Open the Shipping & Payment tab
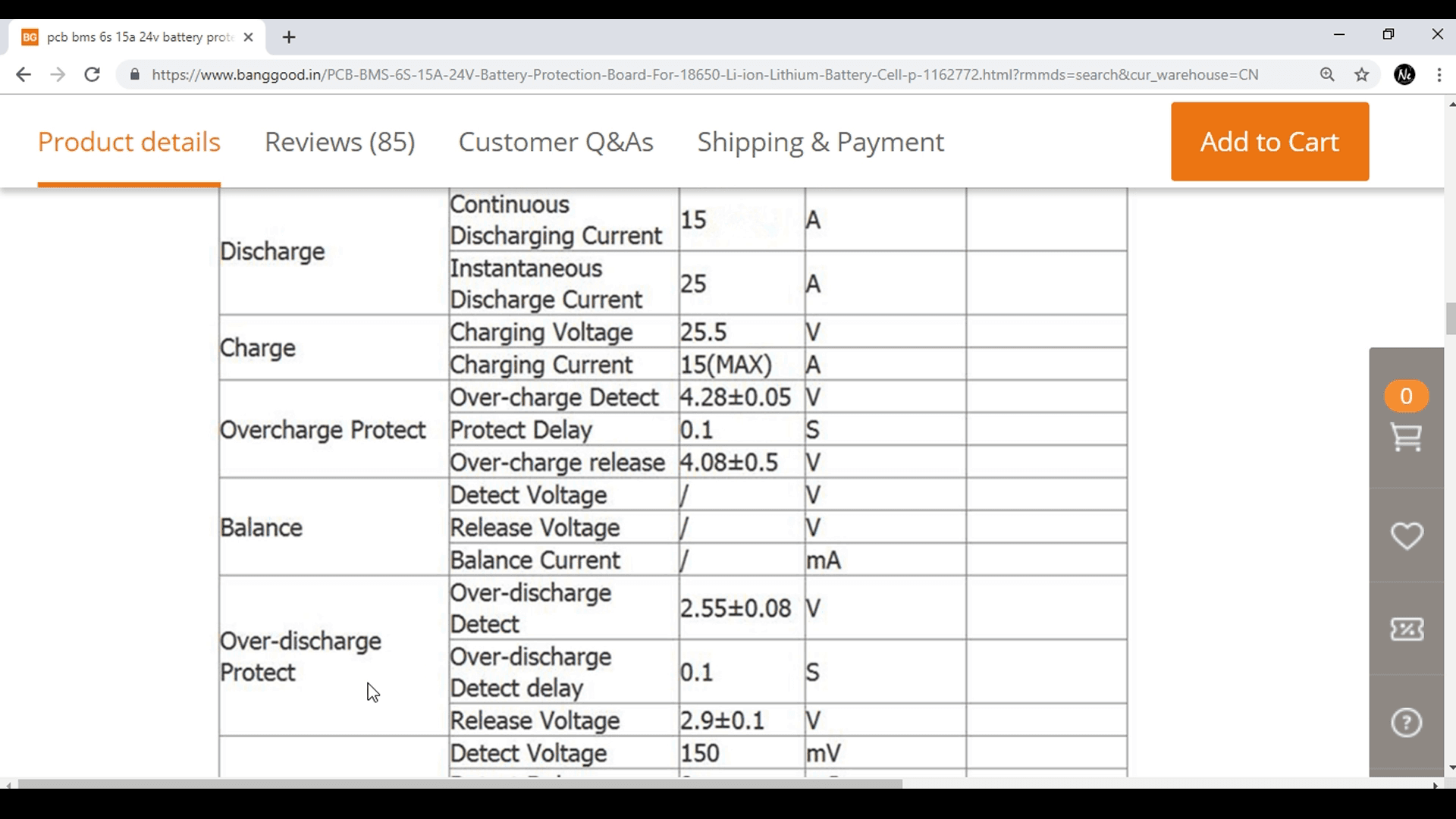 click(x=821, y=142)
